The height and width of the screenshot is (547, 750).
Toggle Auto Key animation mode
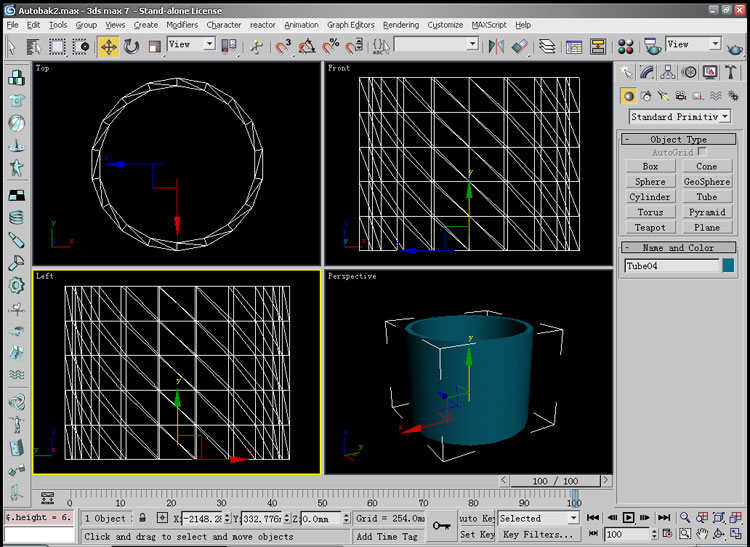[x=477, y=519]
